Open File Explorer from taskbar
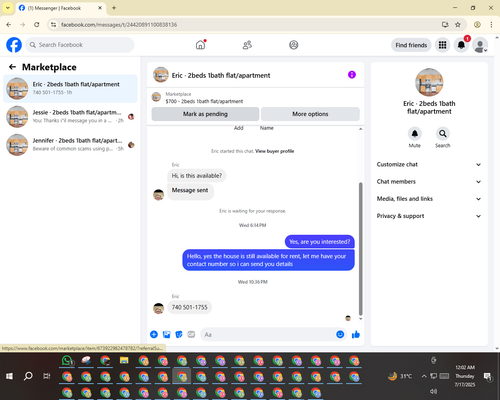The height and width of the screenshot is (400, 500). (124, 361)
